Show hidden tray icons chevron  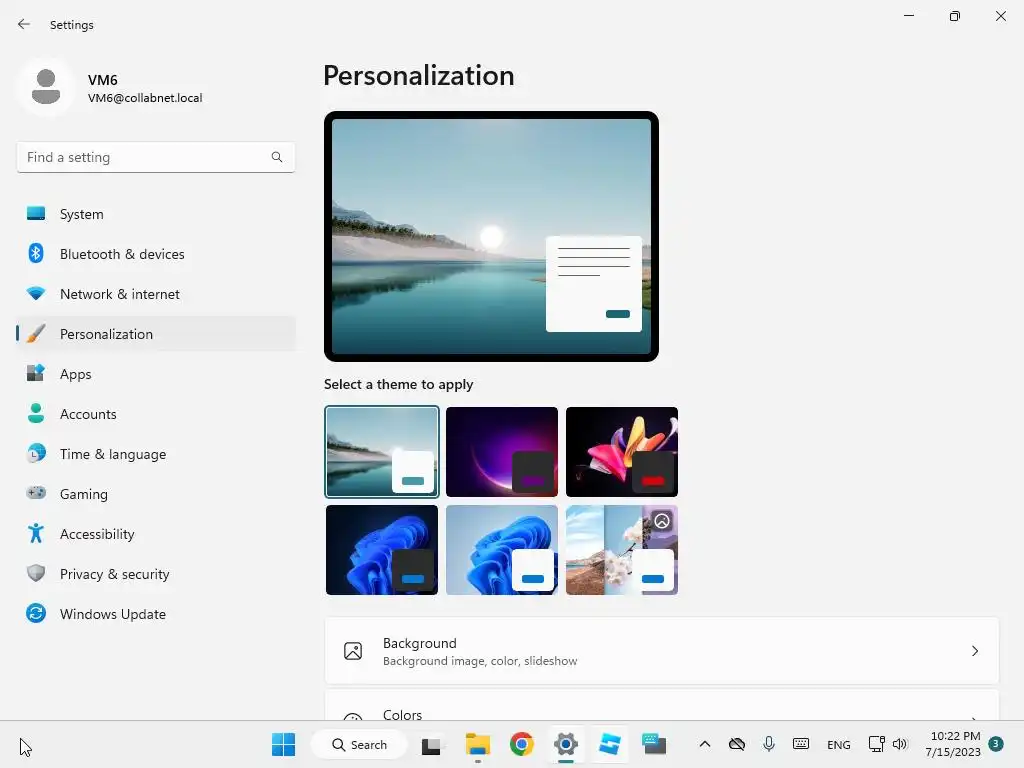tap(705, 744)
